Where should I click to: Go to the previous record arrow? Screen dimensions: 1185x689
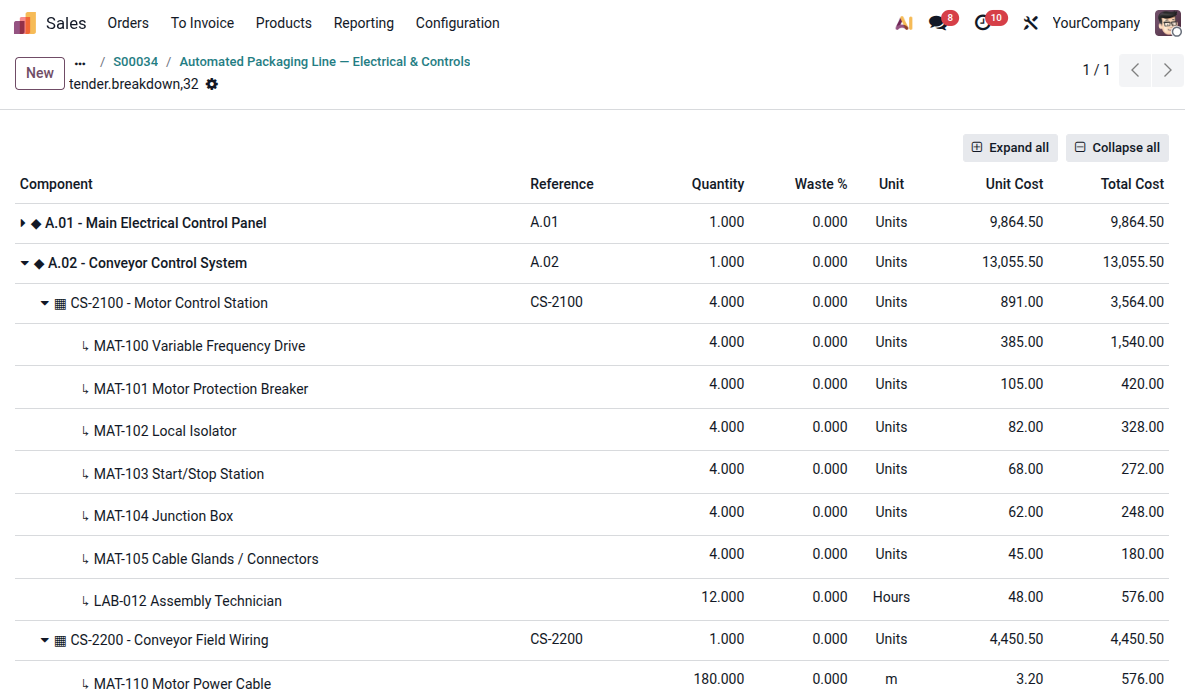[x=1135, y=70]
